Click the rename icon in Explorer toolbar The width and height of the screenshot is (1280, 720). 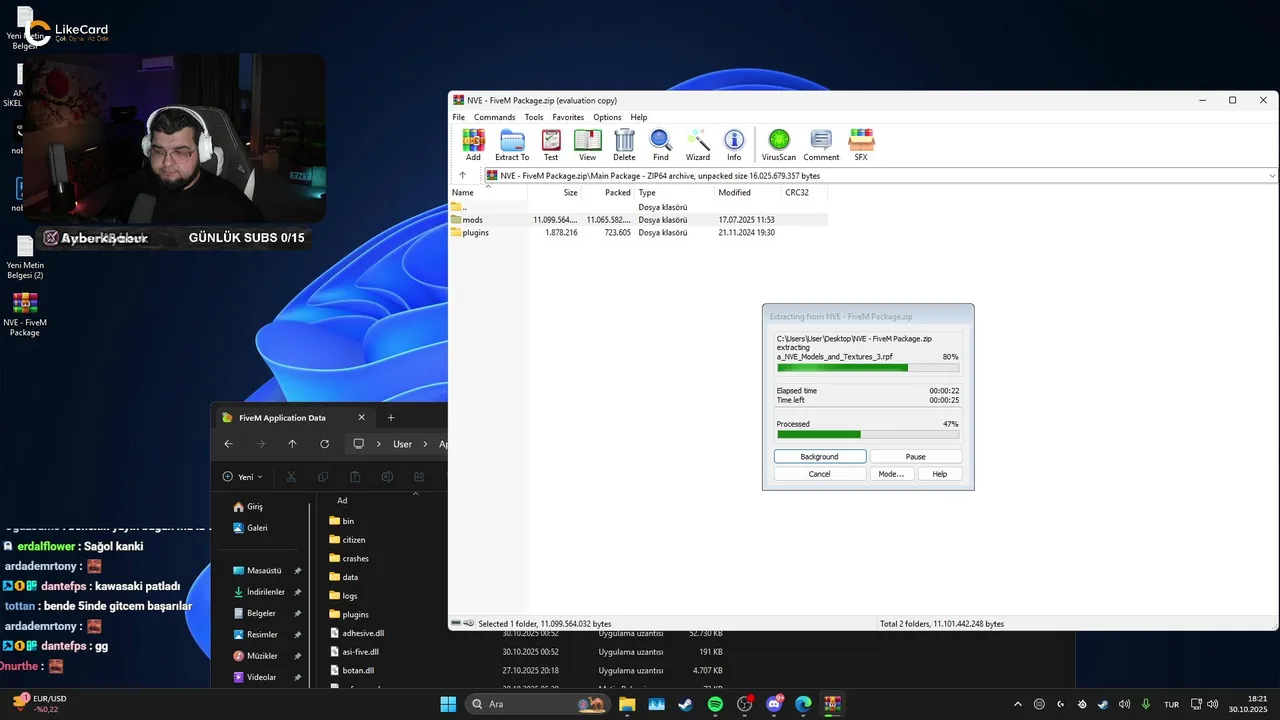(387, 477)
